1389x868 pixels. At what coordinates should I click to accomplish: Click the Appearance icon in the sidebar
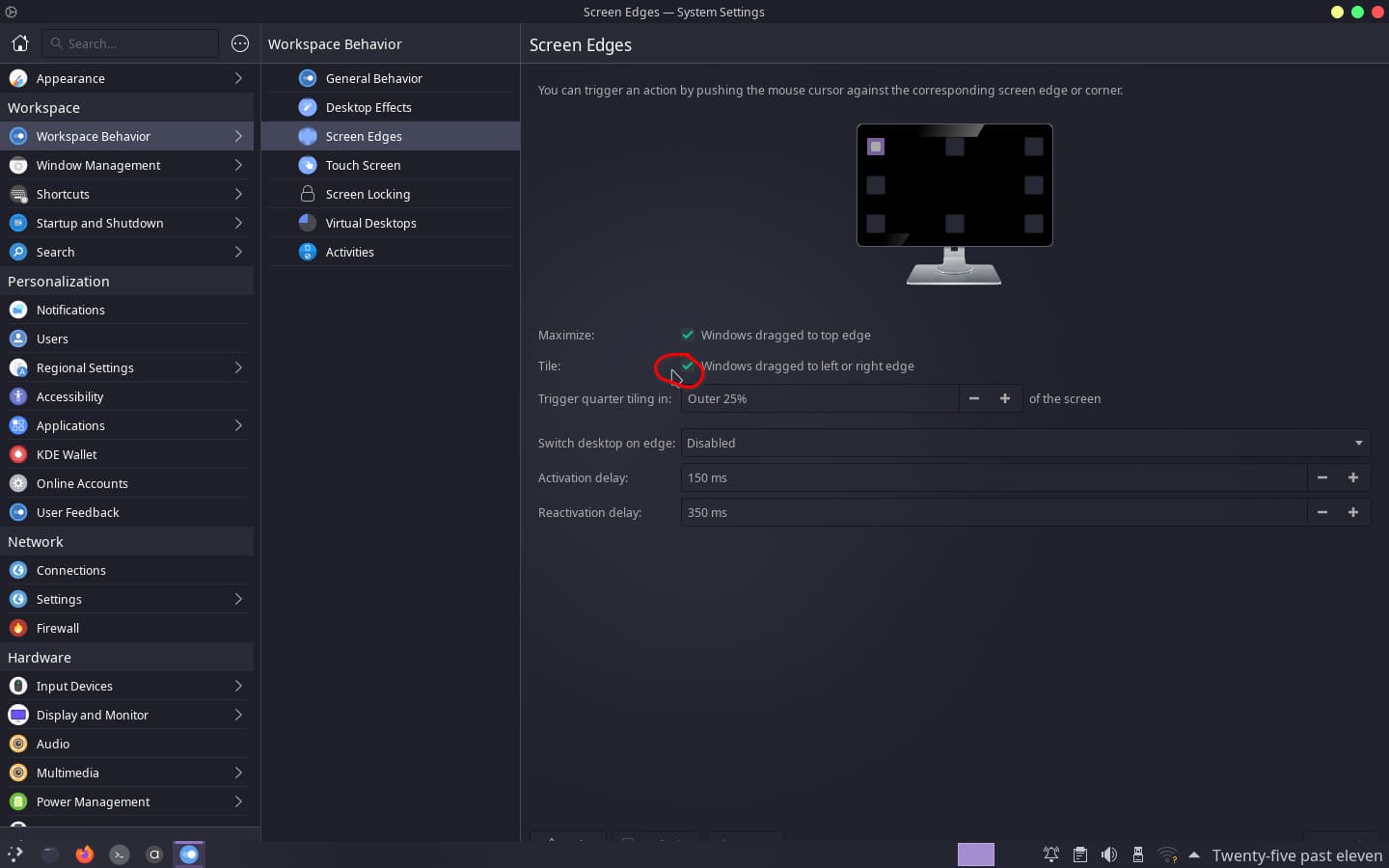pos(18,78)
